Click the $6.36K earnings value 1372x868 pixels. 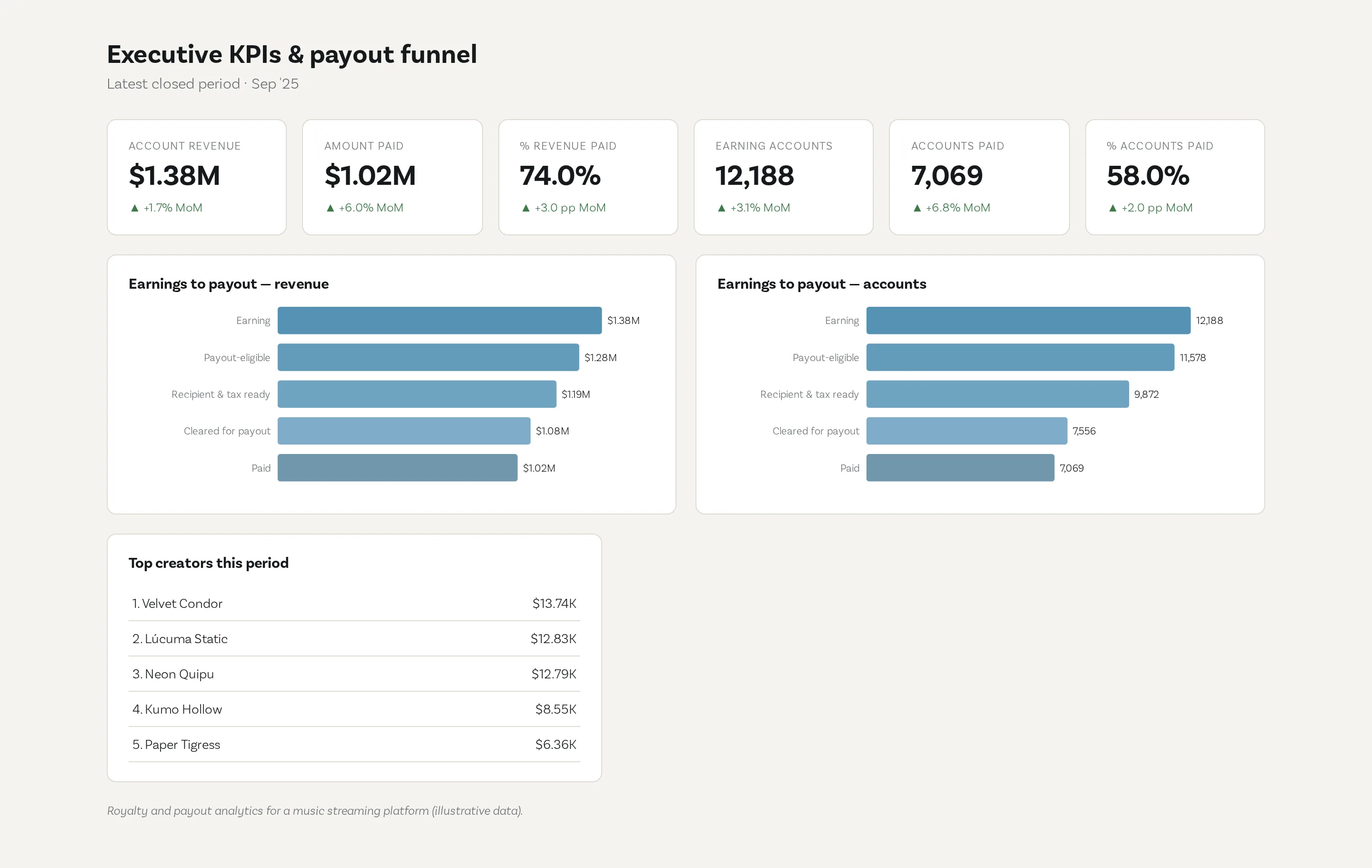555,745
